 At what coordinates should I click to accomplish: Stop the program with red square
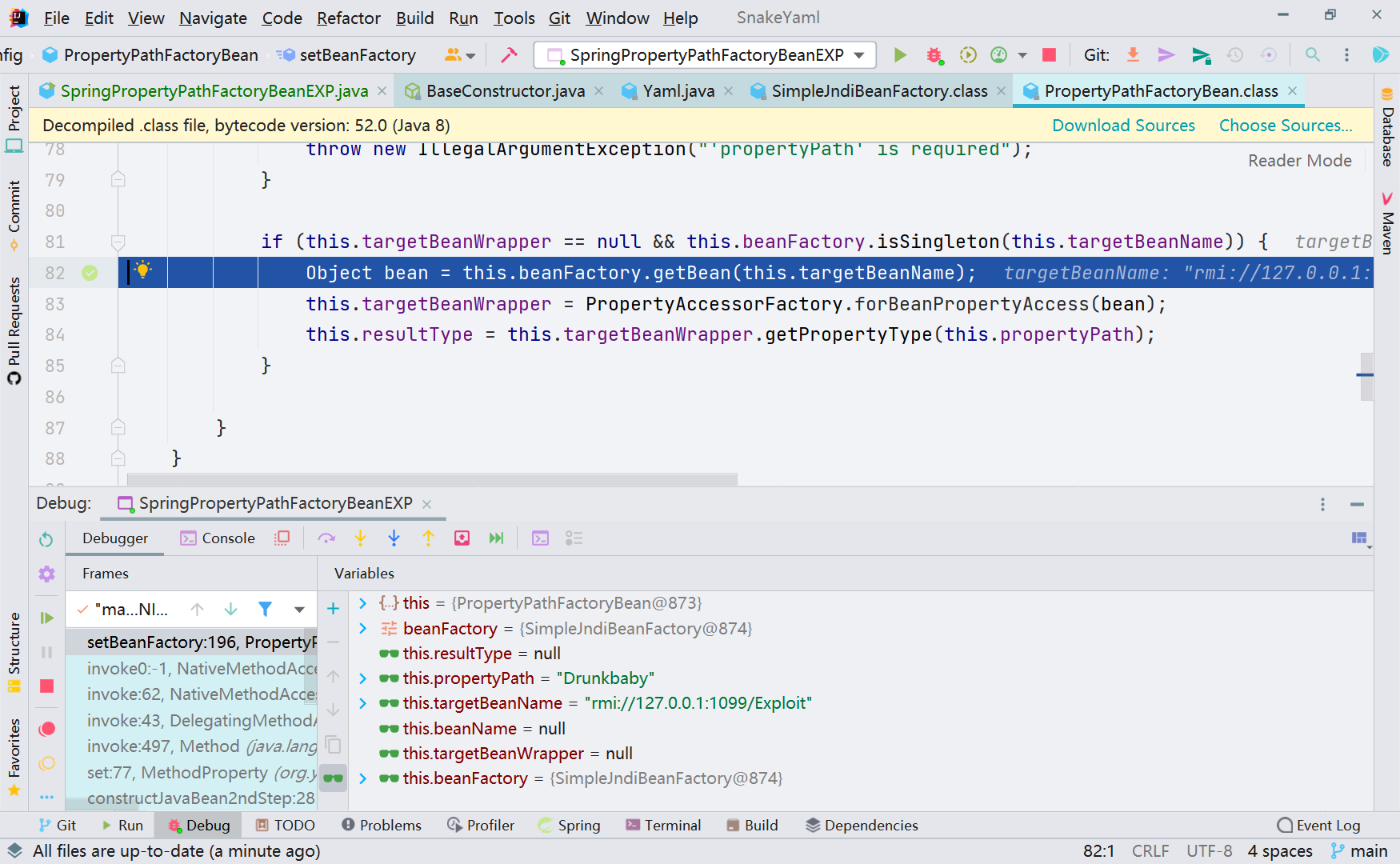(1049, 55)
